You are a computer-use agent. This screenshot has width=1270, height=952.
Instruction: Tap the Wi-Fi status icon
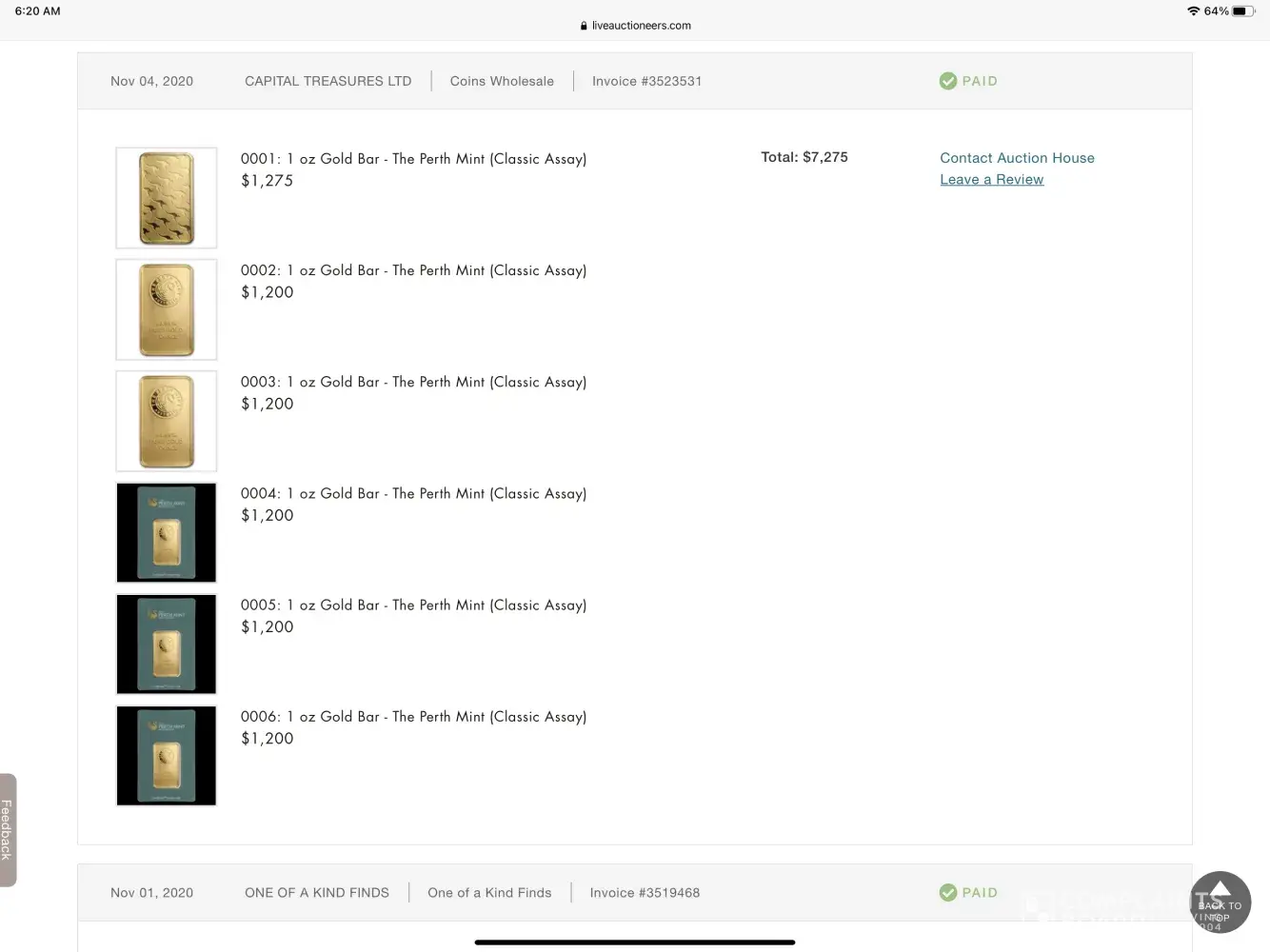(1193, 11)
